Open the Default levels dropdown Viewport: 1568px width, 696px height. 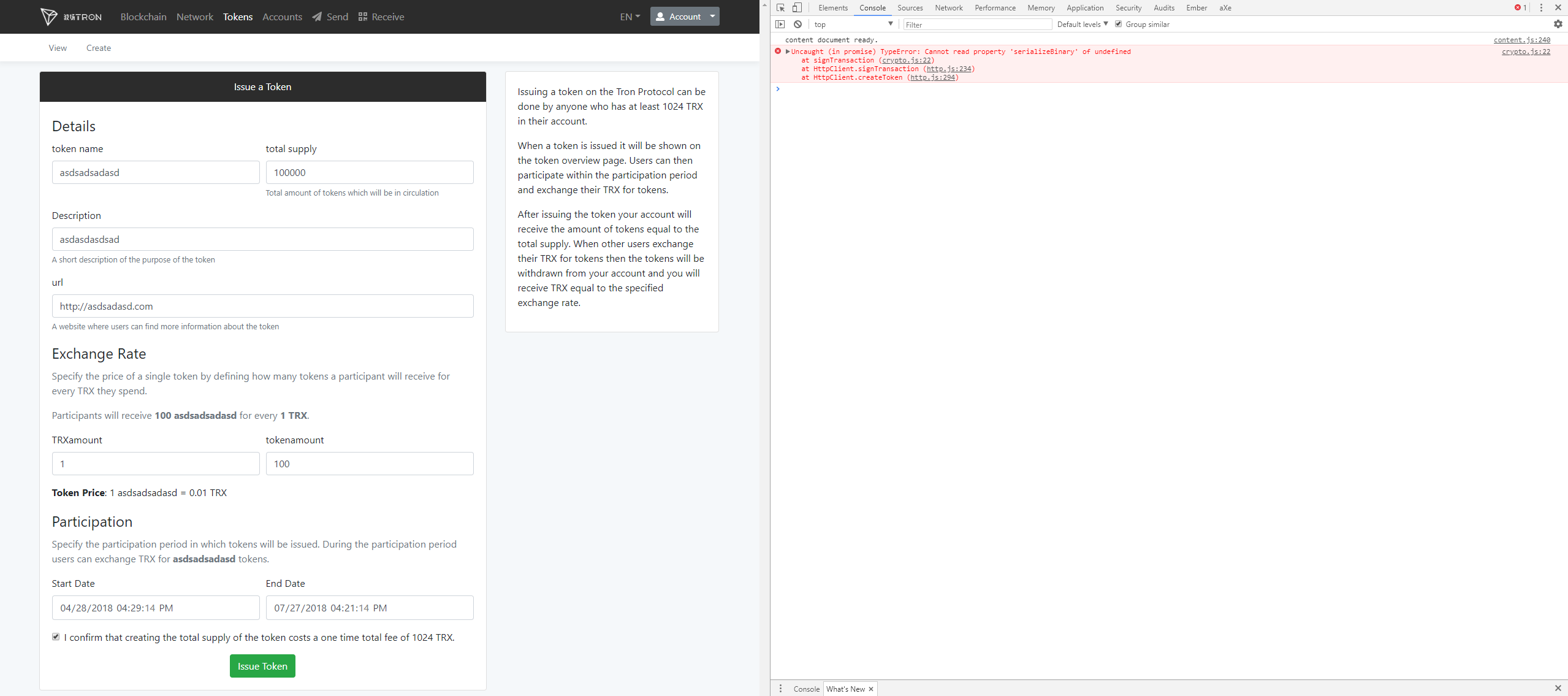(x=1081, y=24)
